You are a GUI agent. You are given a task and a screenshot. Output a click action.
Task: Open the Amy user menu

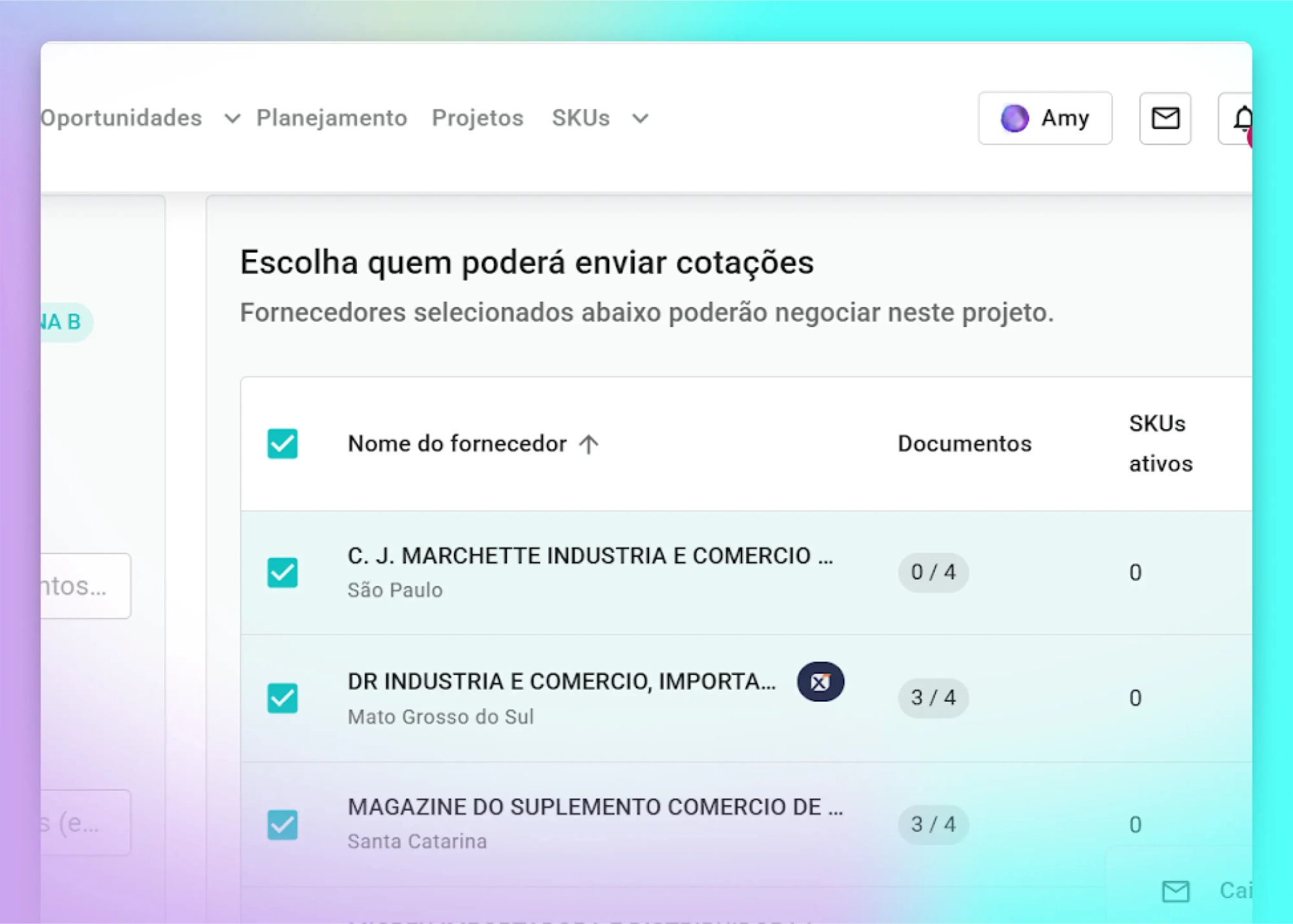click(x=1064, y=118)
